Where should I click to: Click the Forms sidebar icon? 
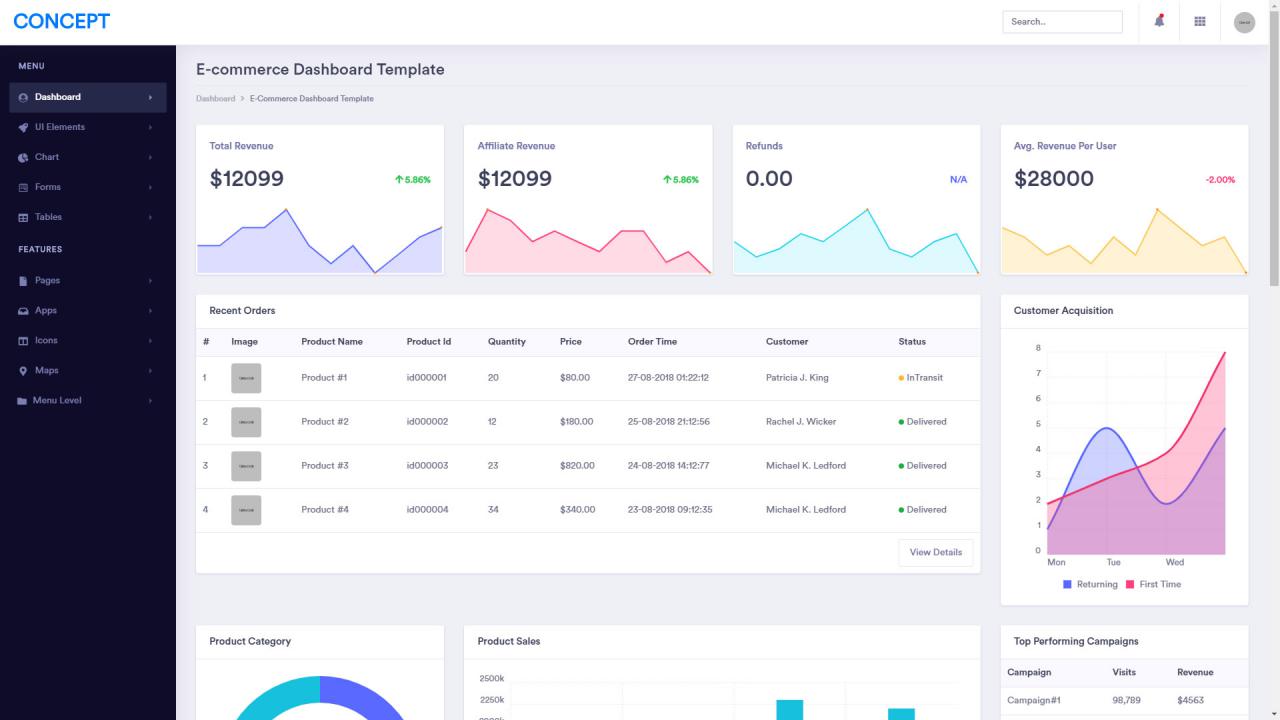click(23, 187)
